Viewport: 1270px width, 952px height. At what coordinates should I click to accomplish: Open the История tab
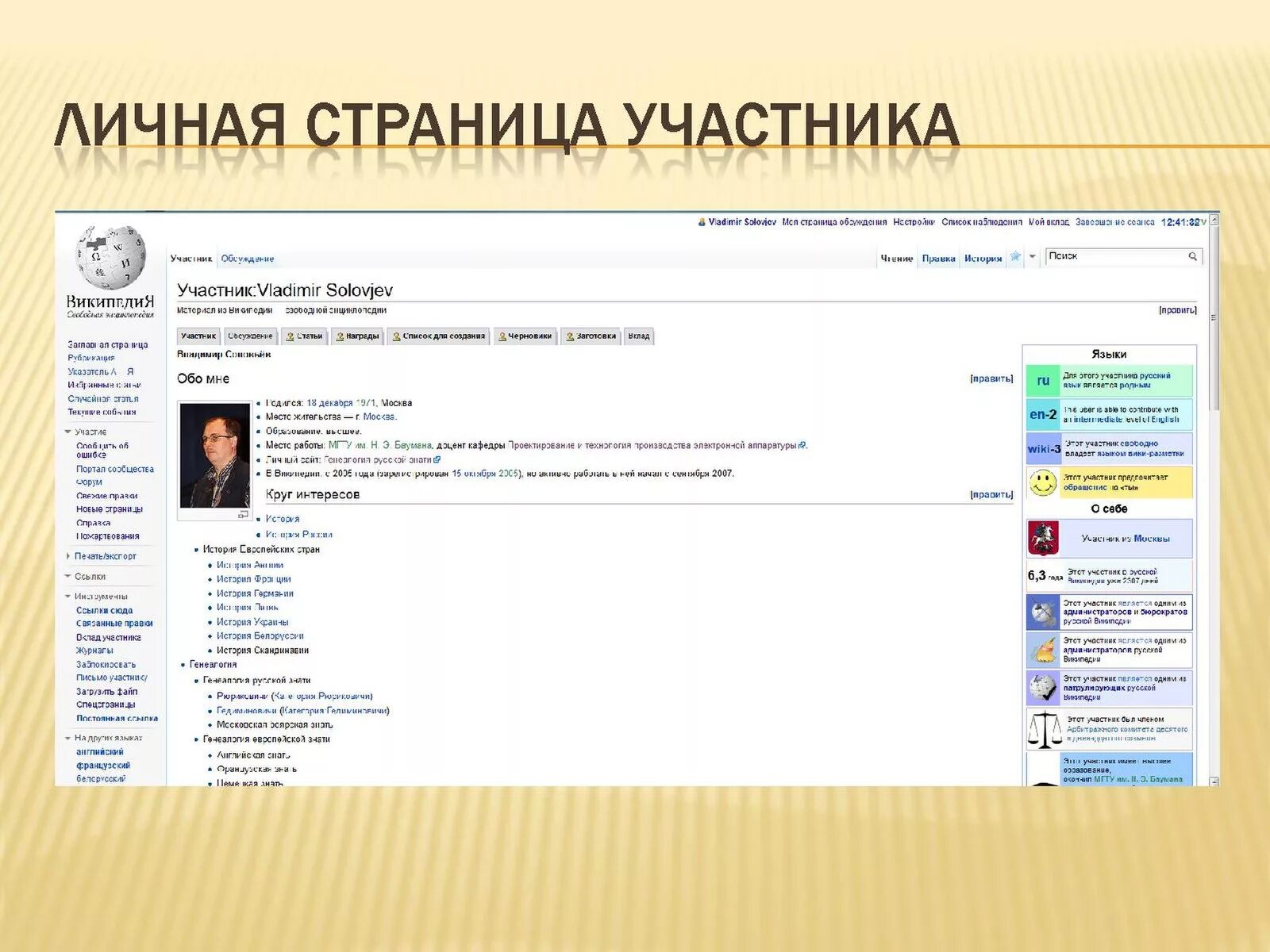pos(983,259)
